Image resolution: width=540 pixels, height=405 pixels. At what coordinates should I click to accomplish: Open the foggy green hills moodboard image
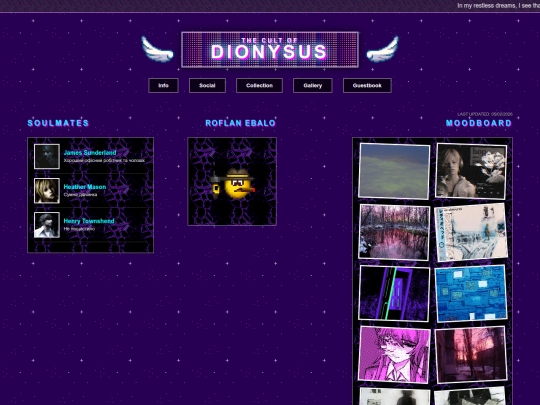(x=394, y=171)
